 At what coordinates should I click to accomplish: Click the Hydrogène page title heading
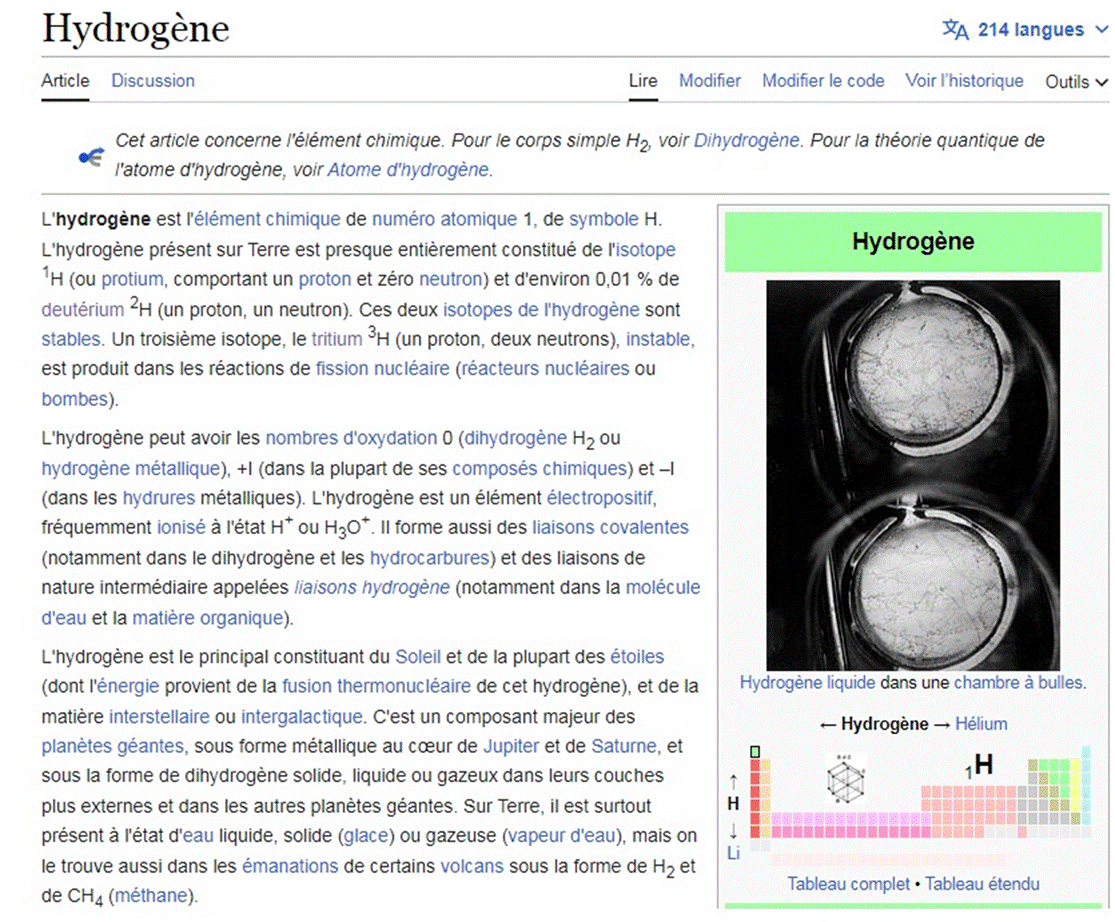[x=136, y=29]
